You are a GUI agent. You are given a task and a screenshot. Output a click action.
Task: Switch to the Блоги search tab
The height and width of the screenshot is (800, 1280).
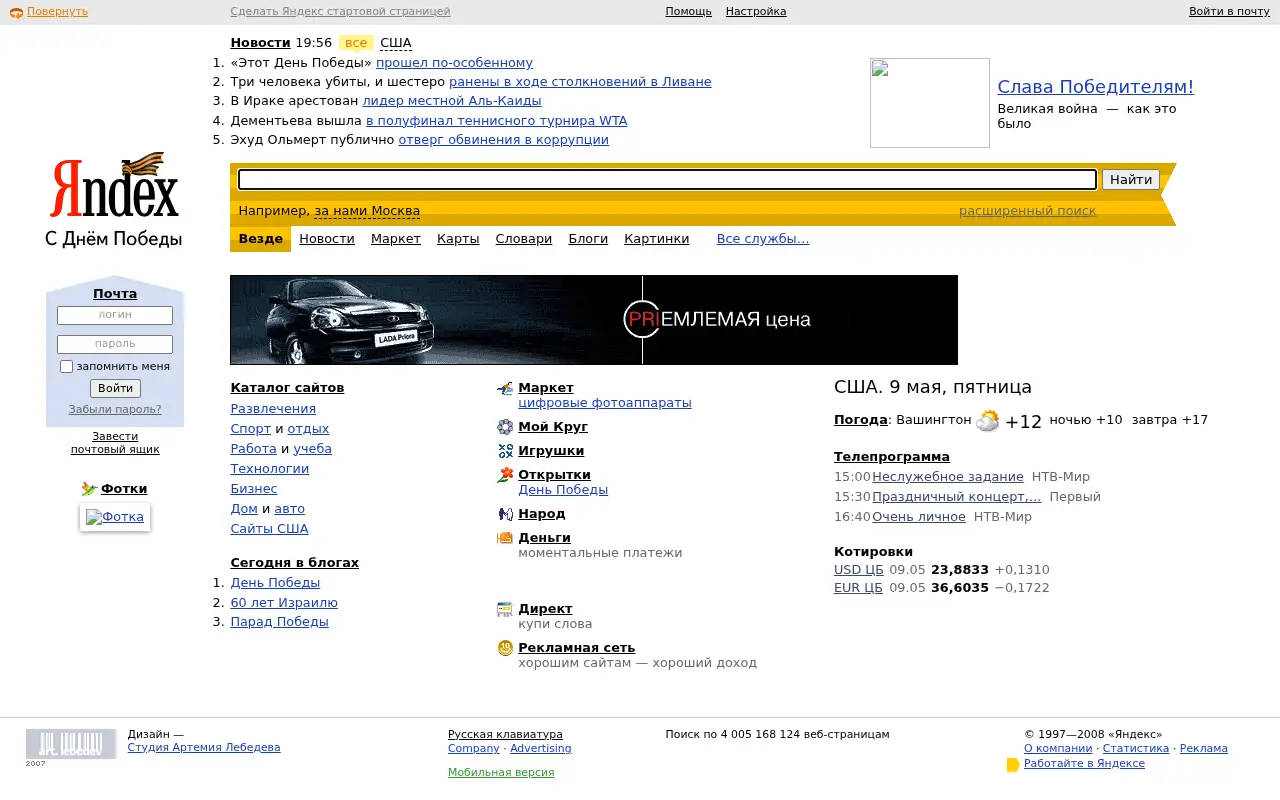[x=588, y=239]
